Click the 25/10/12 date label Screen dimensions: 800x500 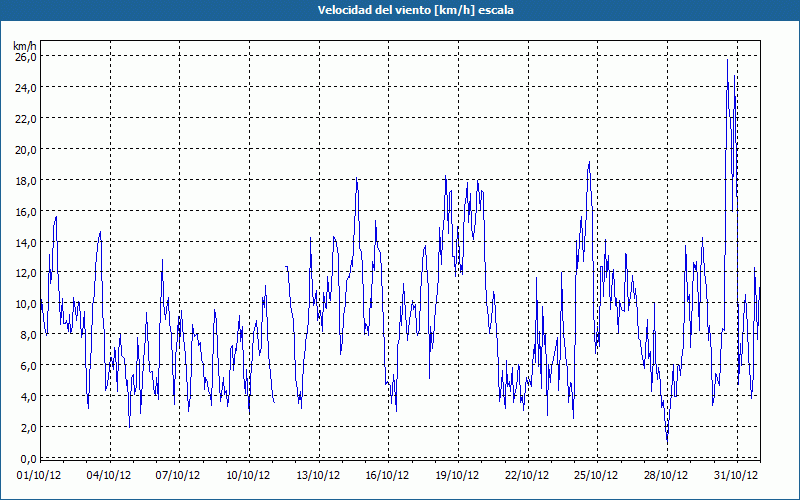point(596,476)
